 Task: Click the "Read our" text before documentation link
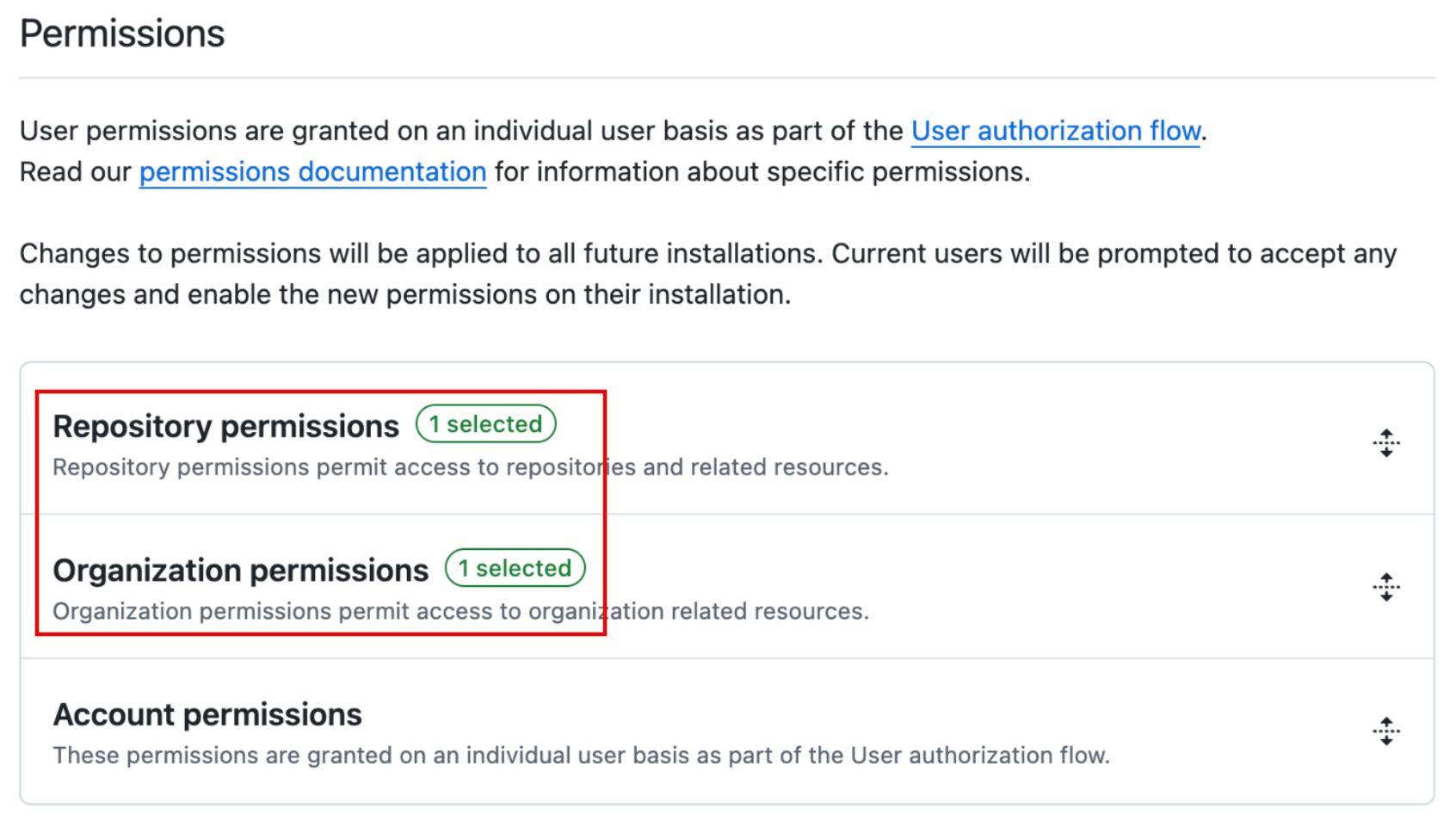(76, 172)
